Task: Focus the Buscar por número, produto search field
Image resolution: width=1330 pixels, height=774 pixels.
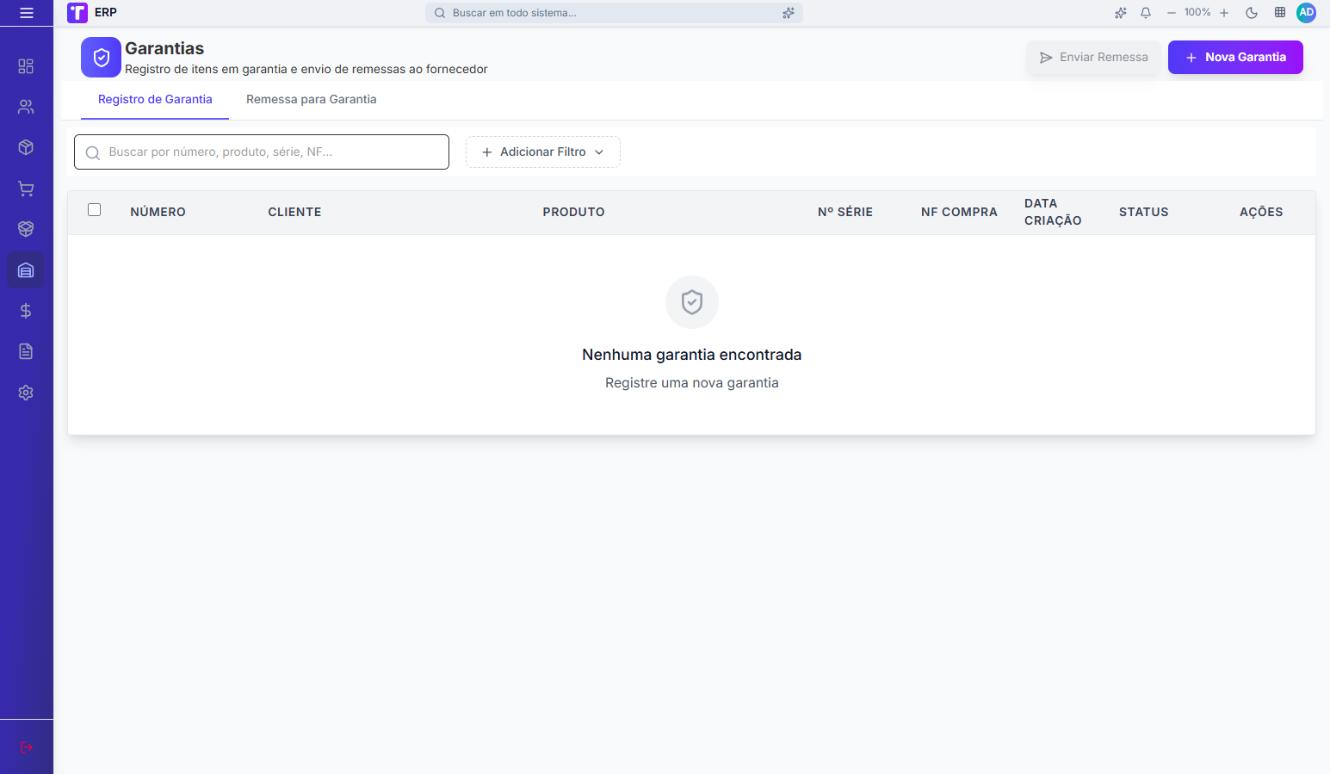Action: (x=262, y=152)
